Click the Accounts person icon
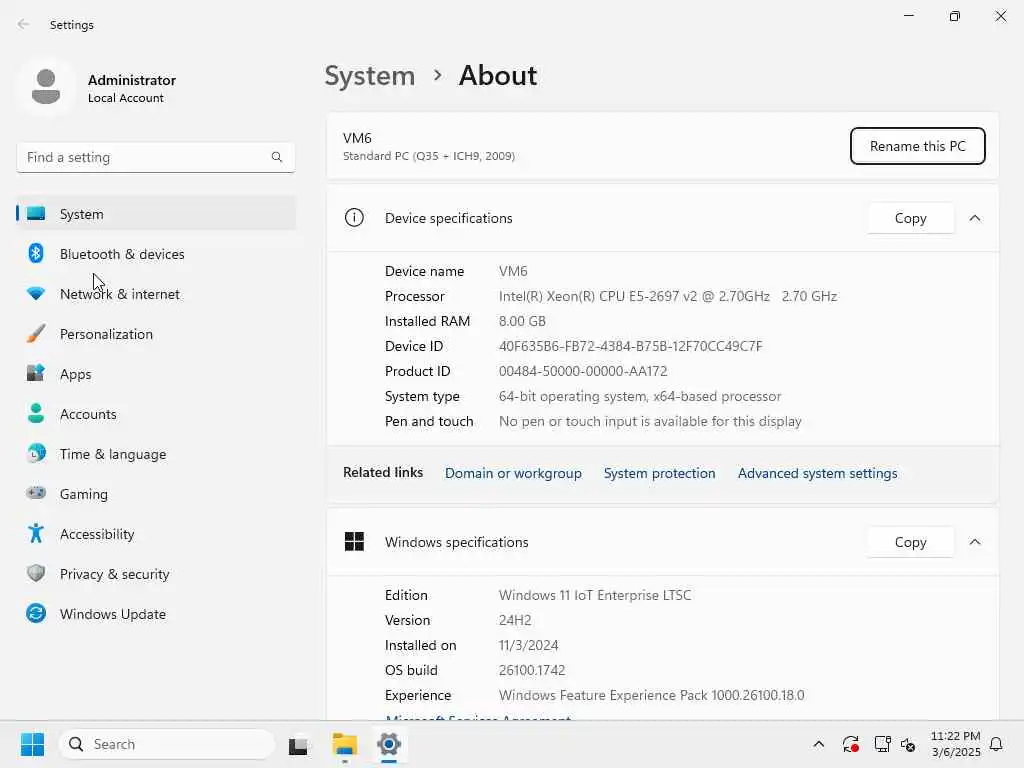The width and height of the screenshot is (1024, 768). tap(36, 413)
